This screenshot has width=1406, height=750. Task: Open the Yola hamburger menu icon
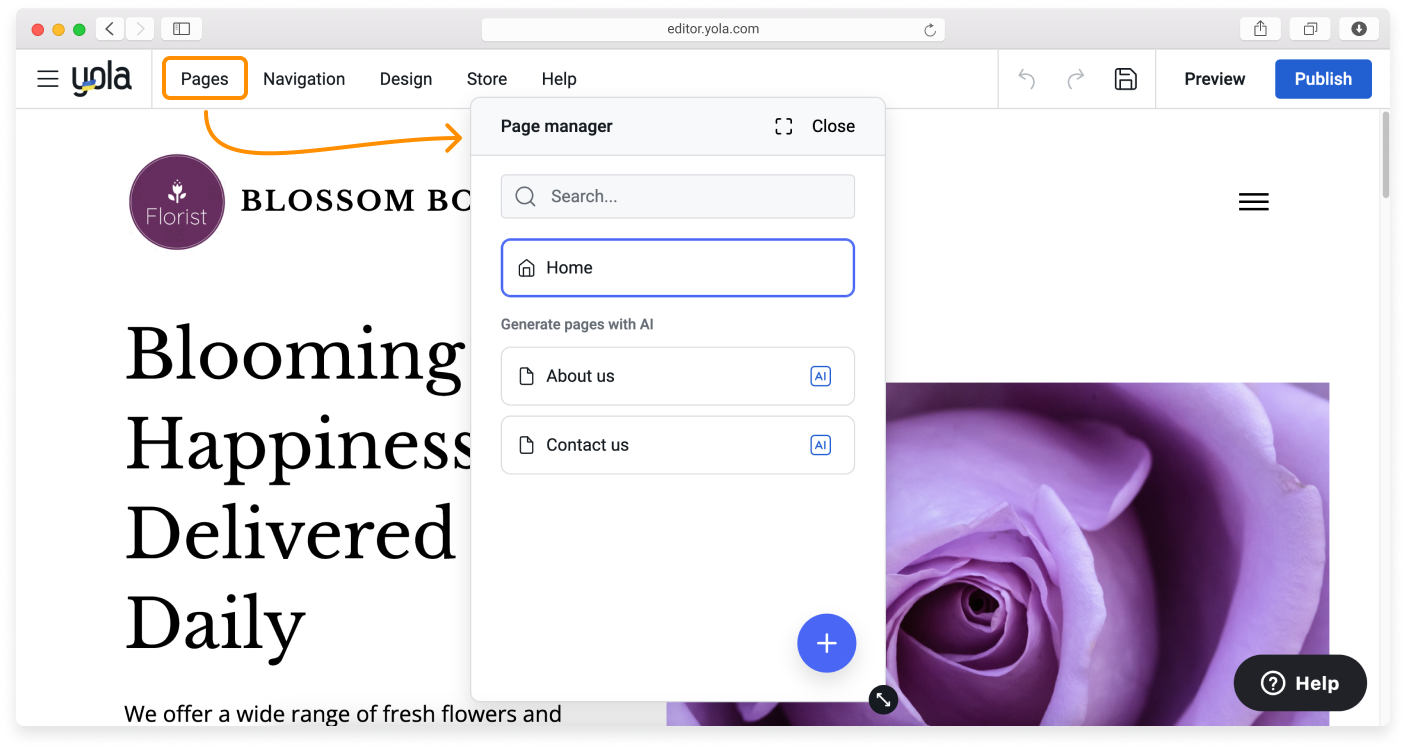point(48,79)
